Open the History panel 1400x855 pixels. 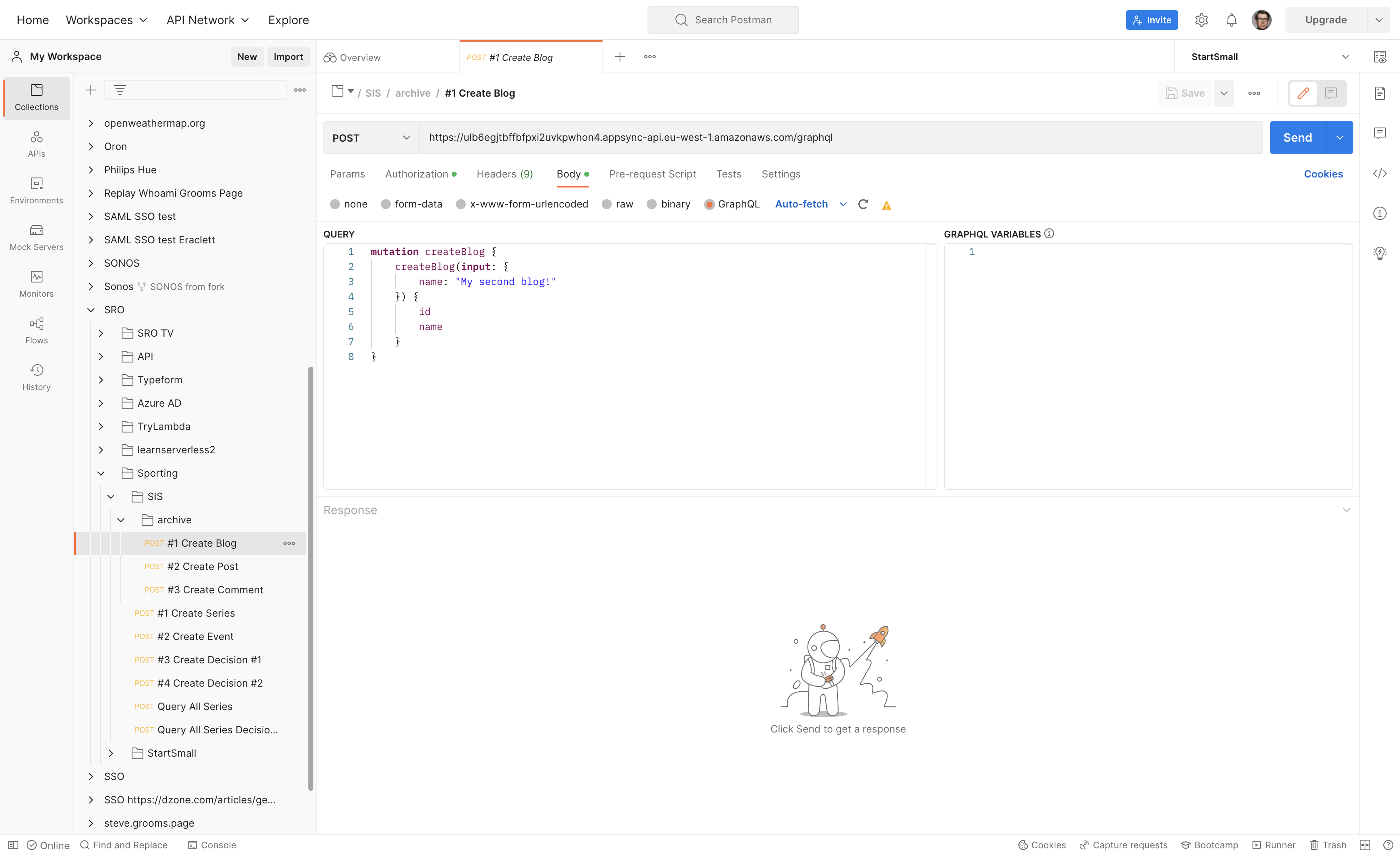coord(36,377)
